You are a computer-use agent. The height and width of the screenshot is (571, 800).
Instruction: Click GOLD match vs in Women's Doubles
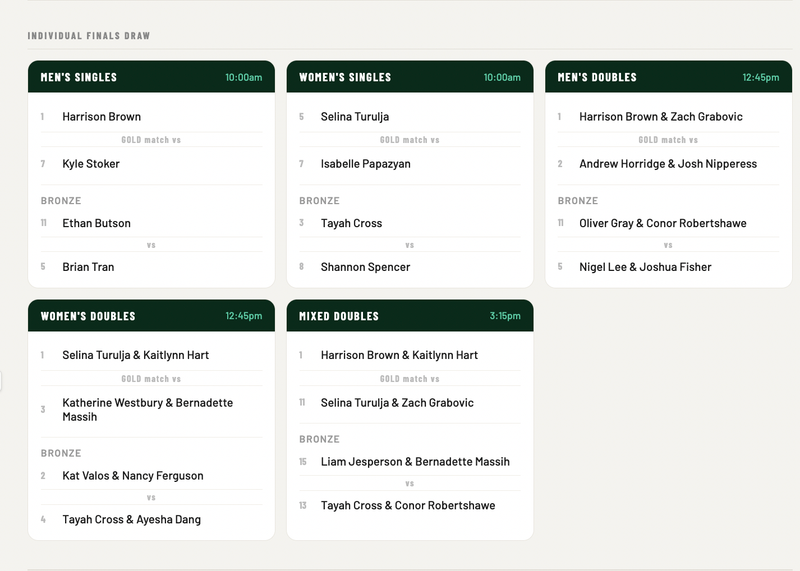151,379
